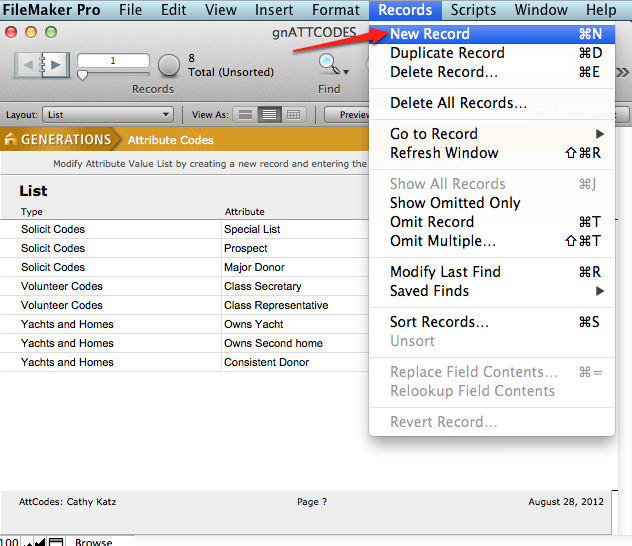
Task: Select the Owns Second home cell
Action: click(x=295, y=343)
